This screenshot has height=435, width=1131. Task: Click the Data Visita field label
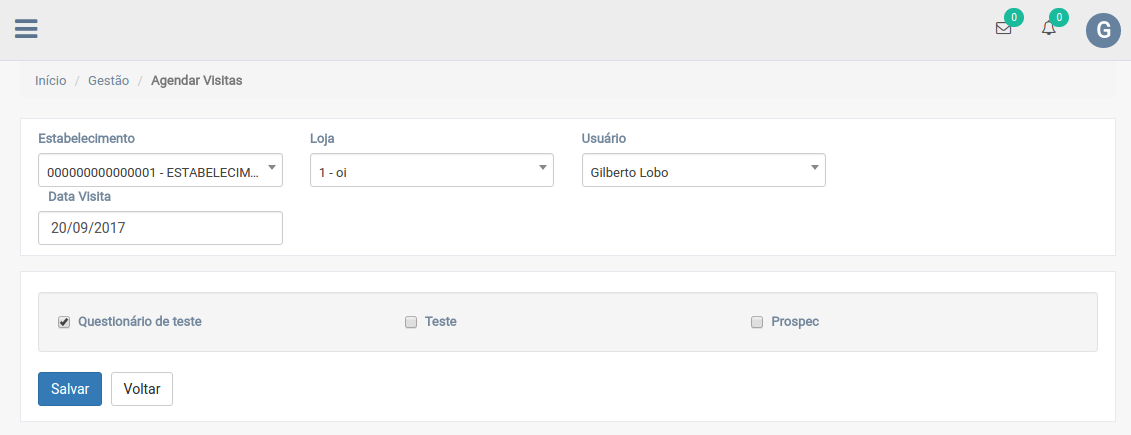pos(79,197)
